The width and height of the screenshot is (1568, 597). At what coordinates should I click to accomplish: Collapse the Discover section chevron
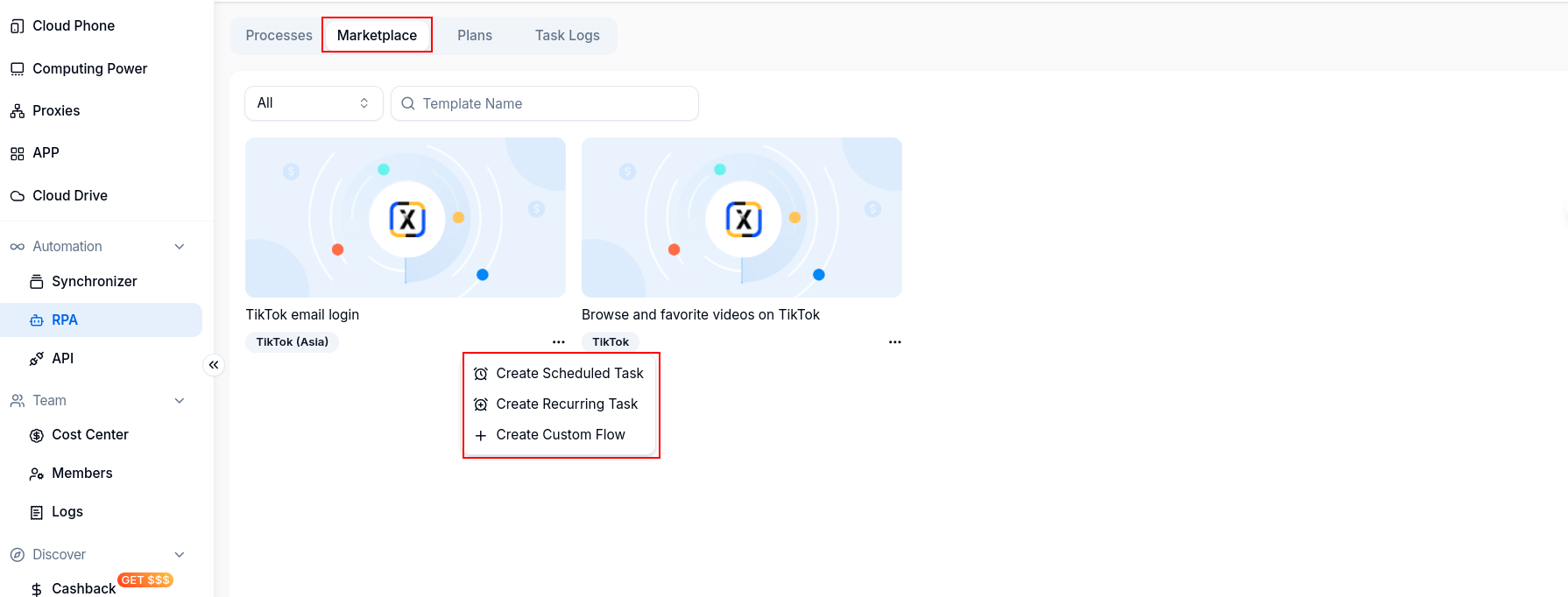click(x=180, y=555)
